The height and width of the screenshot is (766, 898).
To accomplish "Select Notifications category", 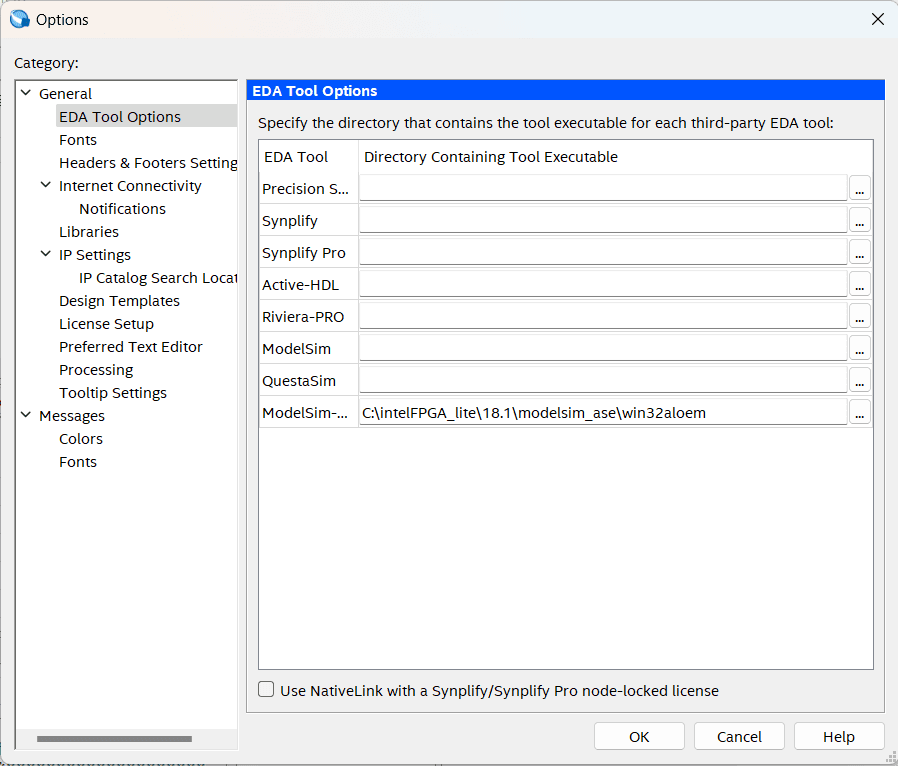I will [x=123, y=208].
